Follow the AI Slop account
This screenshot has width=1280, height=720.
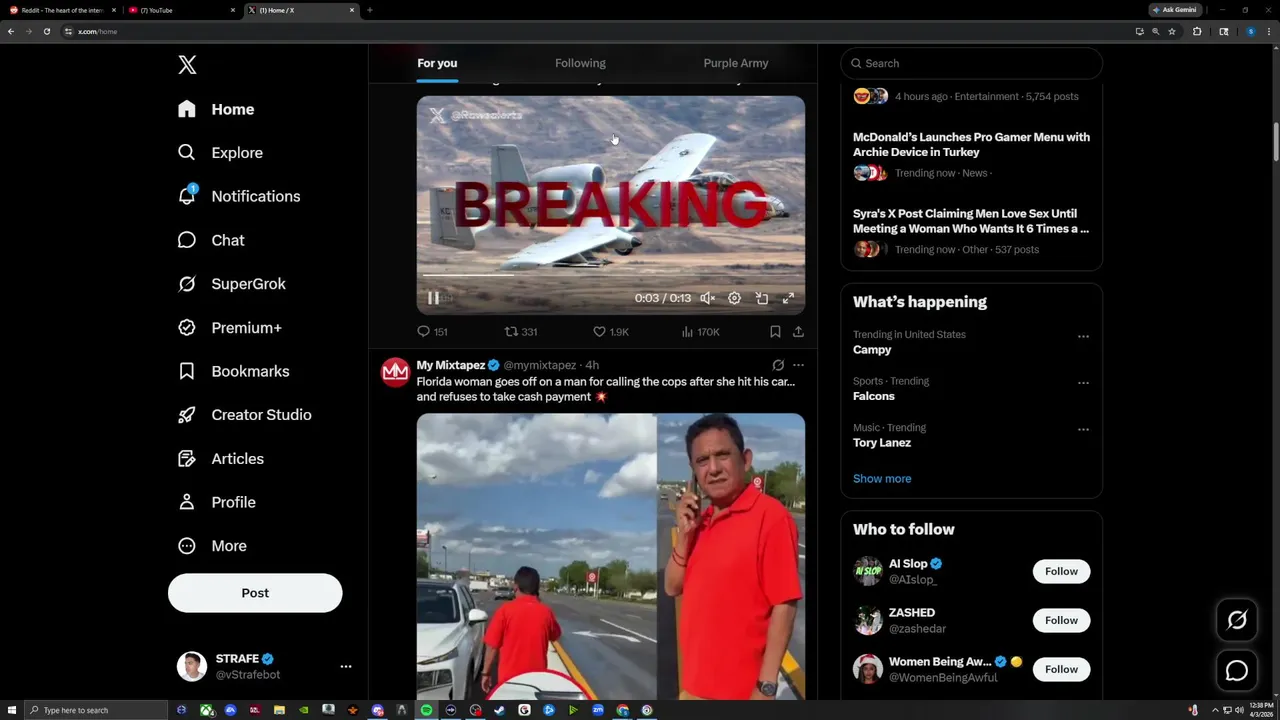coord(1061,572)
